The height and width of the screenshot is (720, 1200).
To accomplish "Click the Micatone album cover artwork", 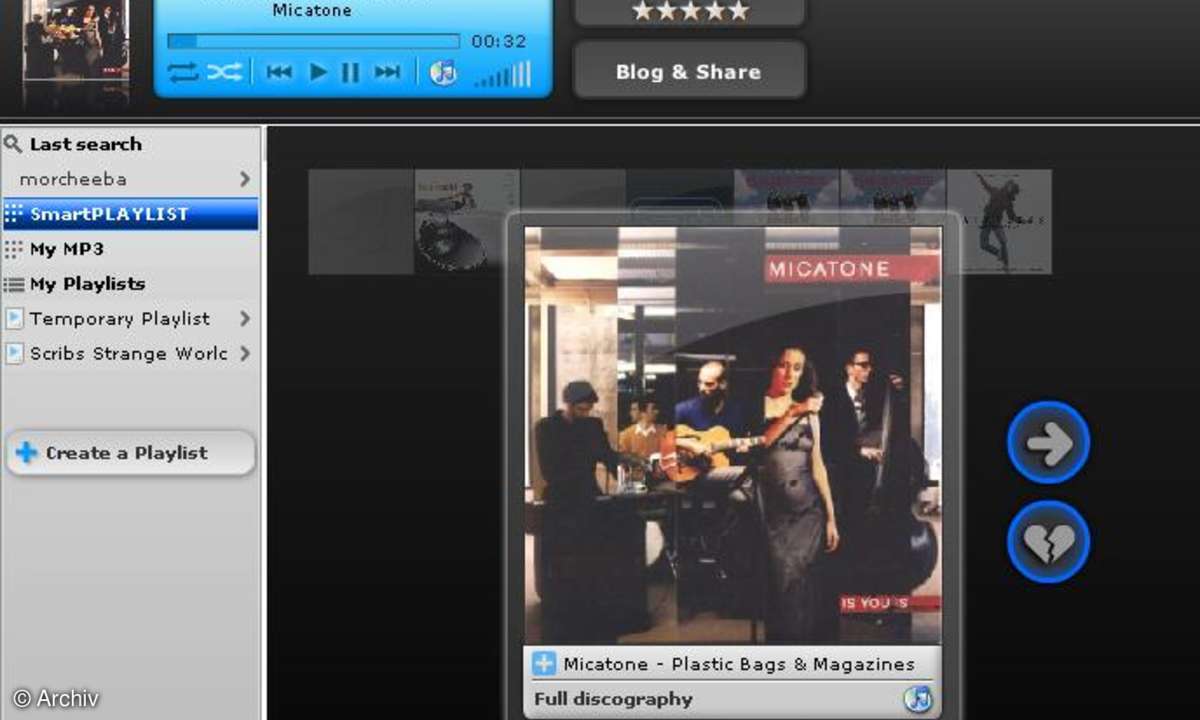I will click(733, 435).
